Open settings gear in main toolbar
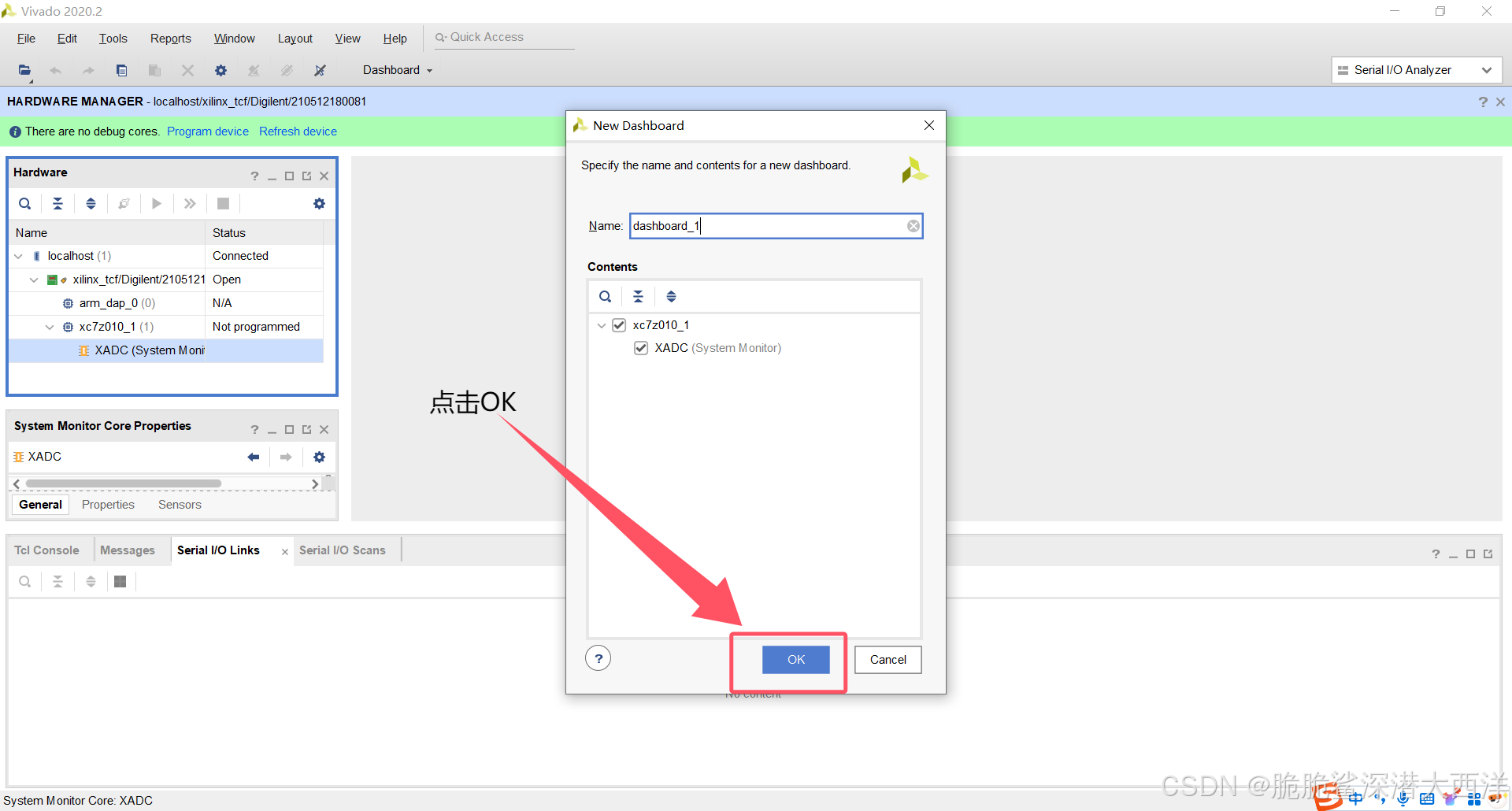1512x811 pixels. point(220,70)
